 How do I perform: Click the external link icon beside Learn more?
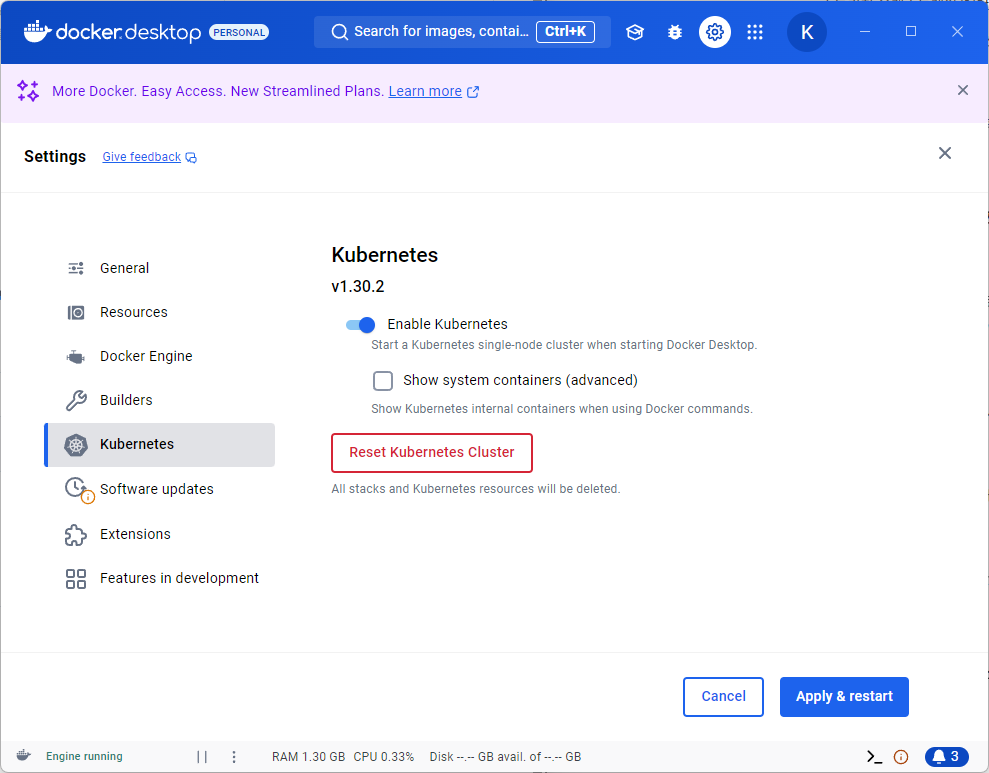[472, 92]
